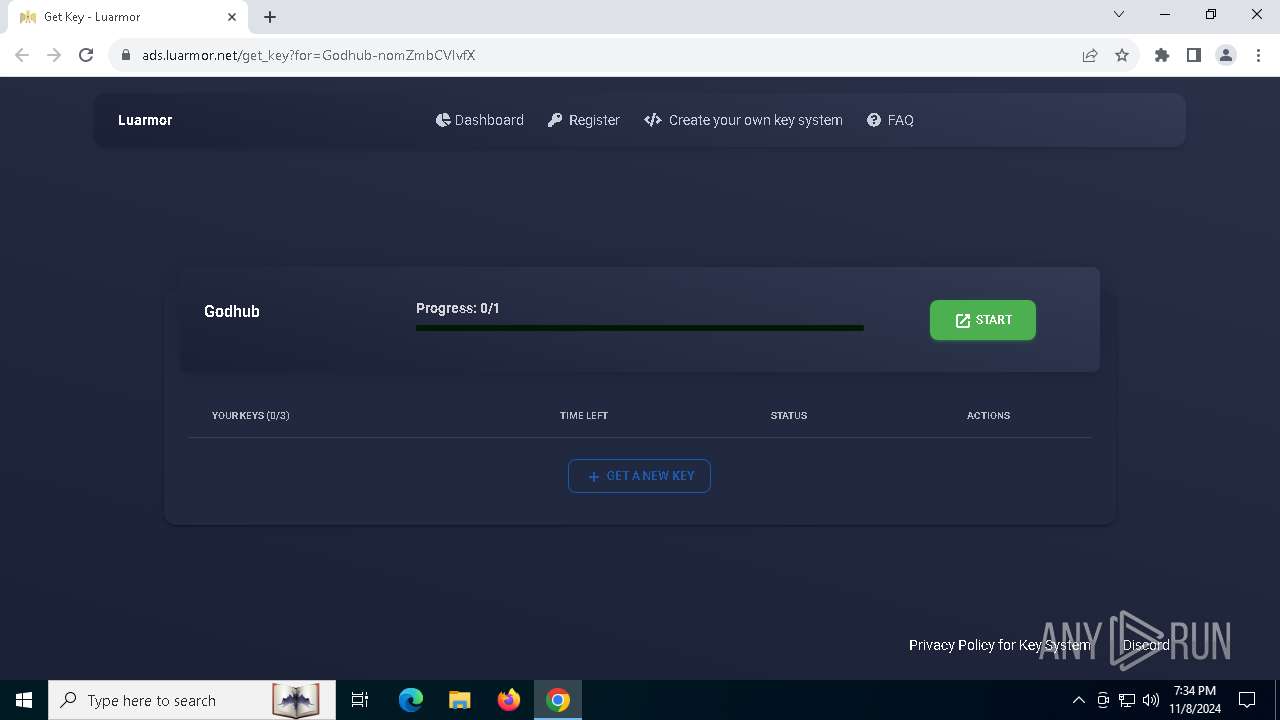The width and height of the screenshot is (1280, 720).
Task: Open Task View on taskbar
Action: coord(360,700)
